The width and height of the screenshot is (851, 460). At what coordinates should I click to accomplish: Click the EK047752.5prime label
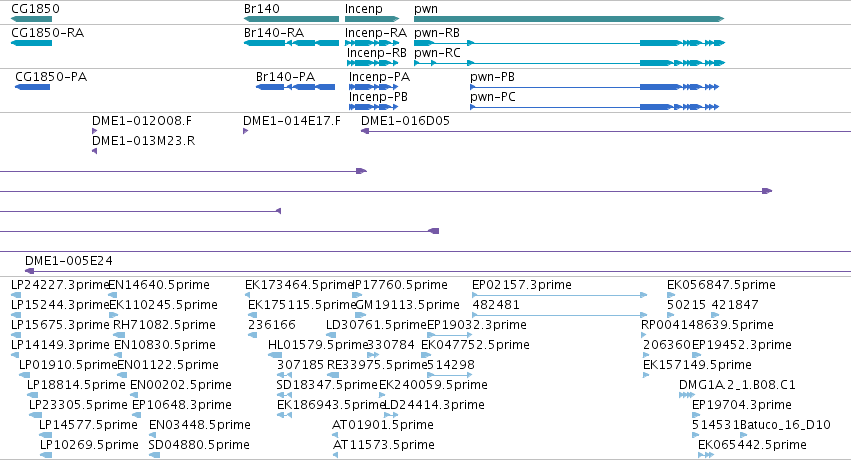475,345
